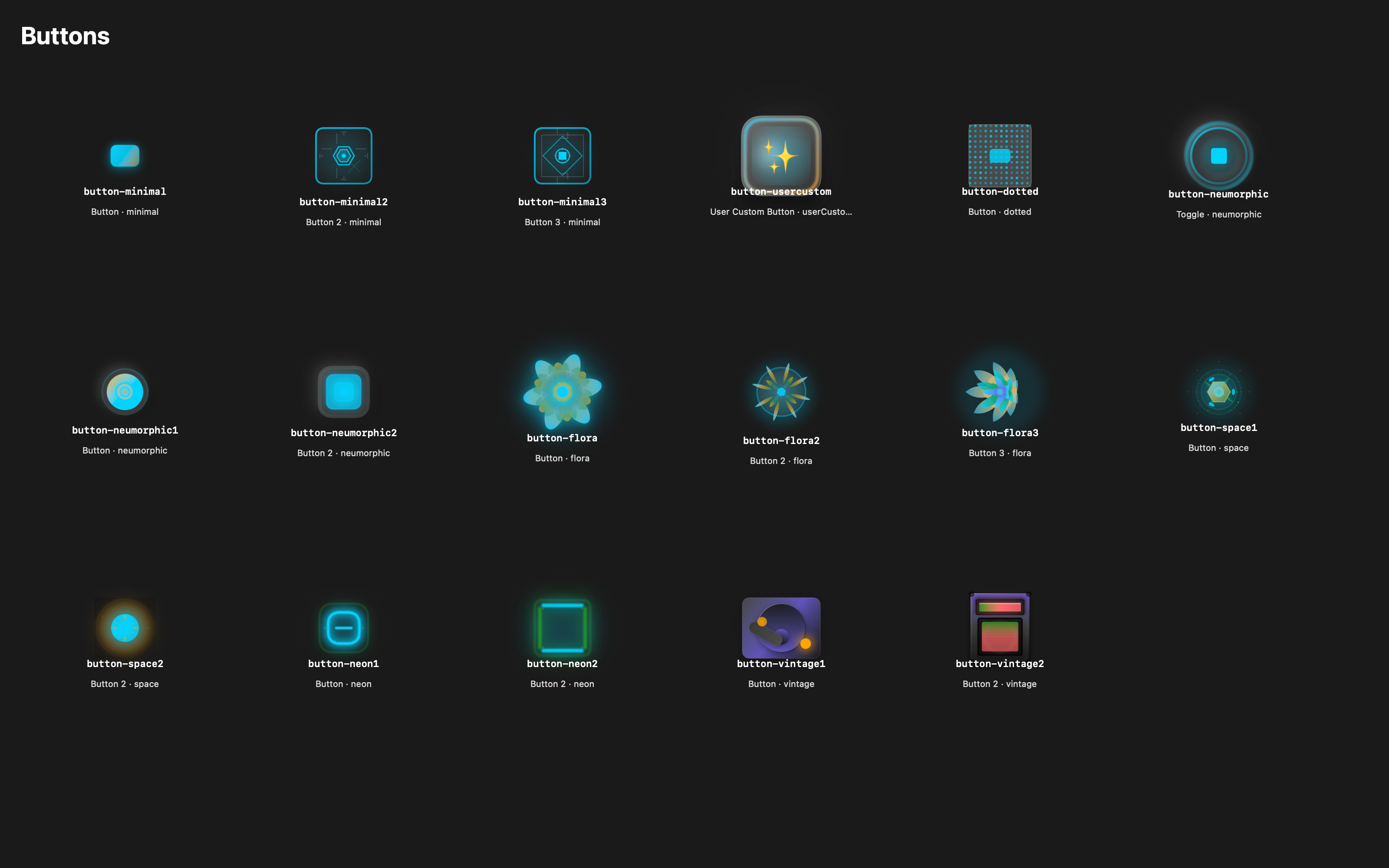
Task: Select the button-minimal2 hexagon target icon
Action: pos(343,155)
